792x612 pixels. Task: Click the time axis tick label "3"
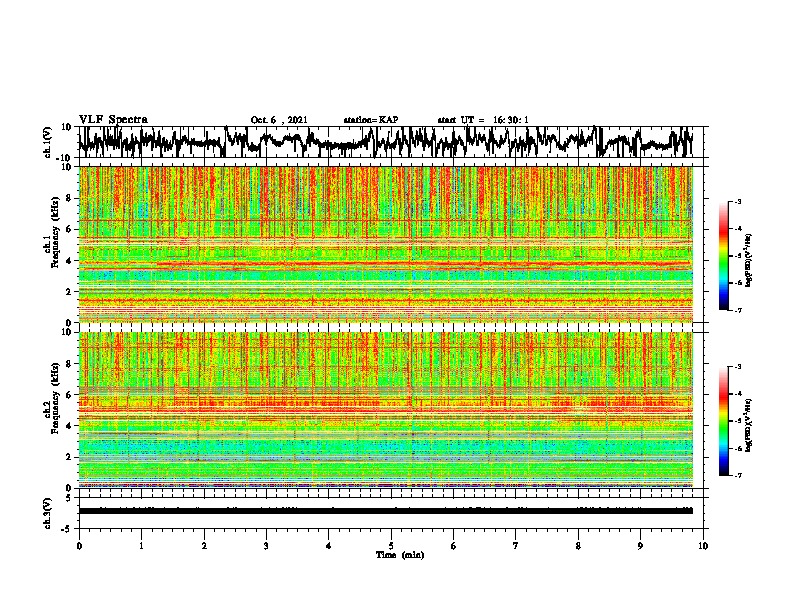tap(266, 546)
